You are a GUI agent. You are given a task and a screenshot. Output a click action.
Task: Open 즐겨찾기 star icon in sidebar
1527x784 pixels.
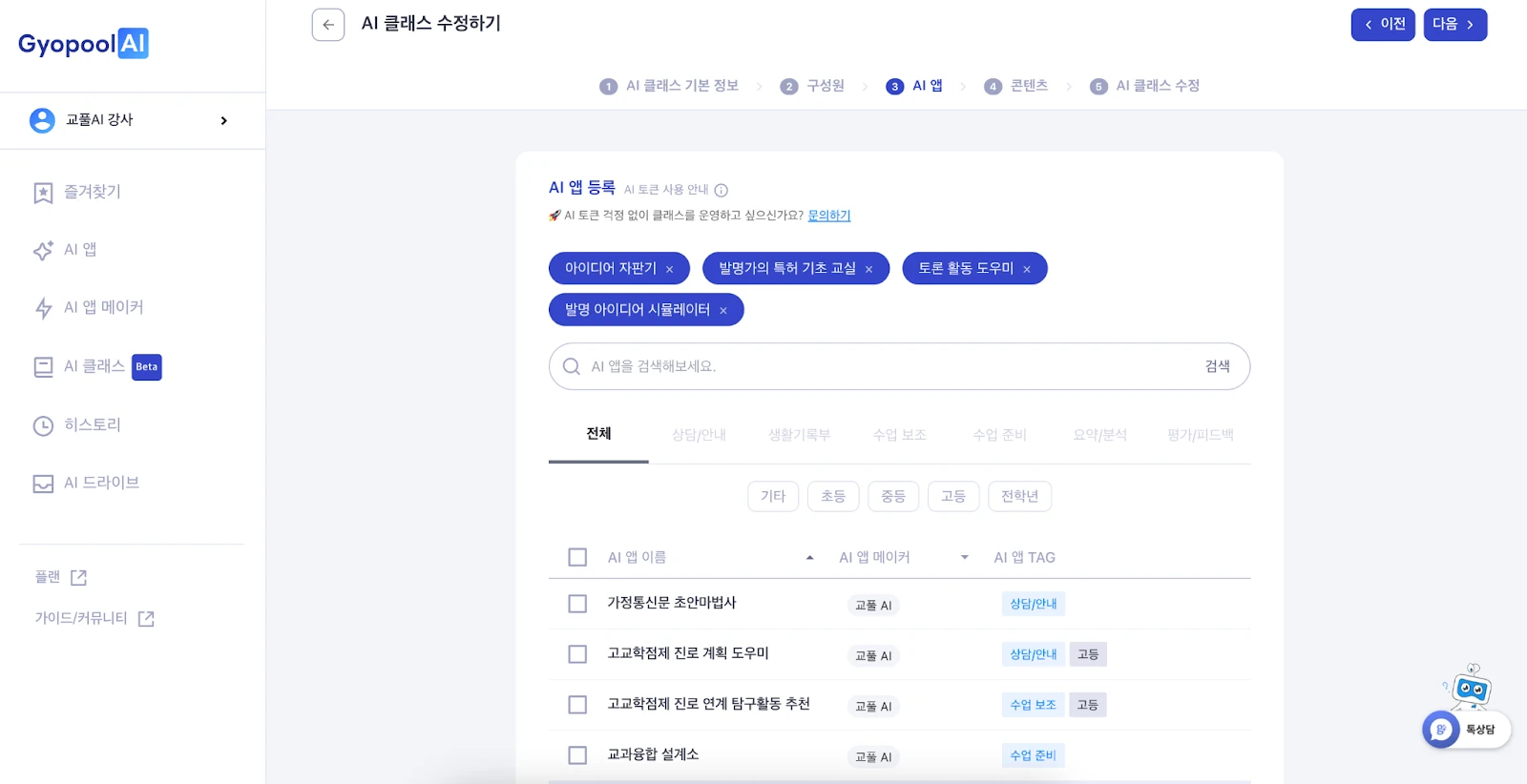click(x=43, y=194)
